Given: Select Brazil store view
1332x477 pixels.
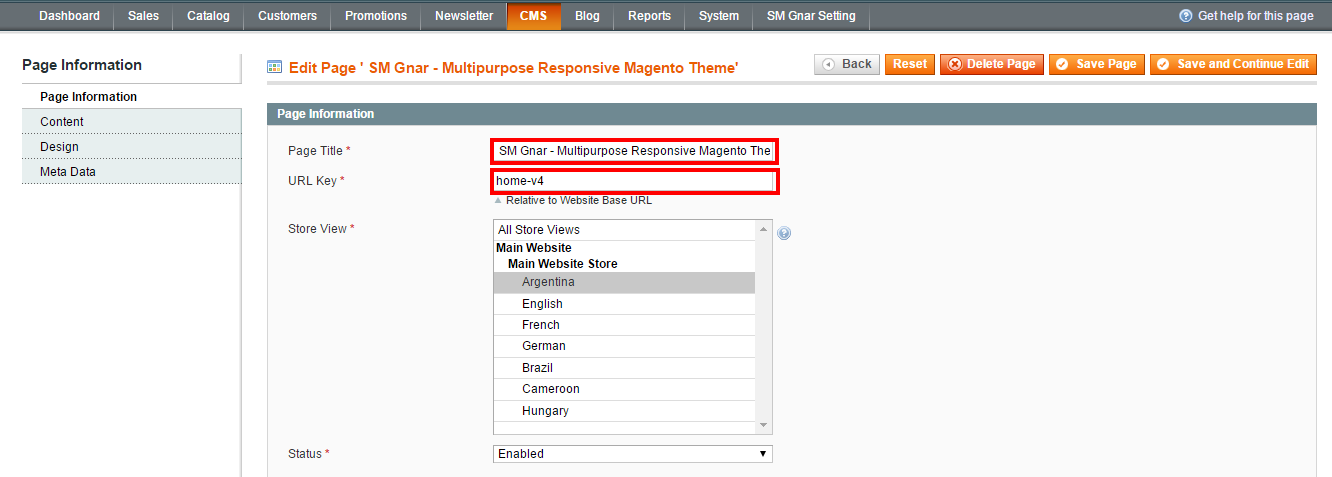Looking at the screenshot, I should pos(625,368).
